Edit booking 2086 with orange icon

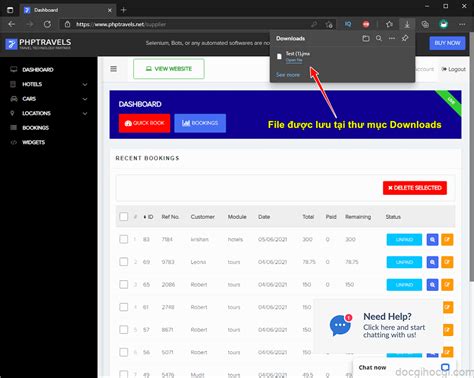point(447,285)
